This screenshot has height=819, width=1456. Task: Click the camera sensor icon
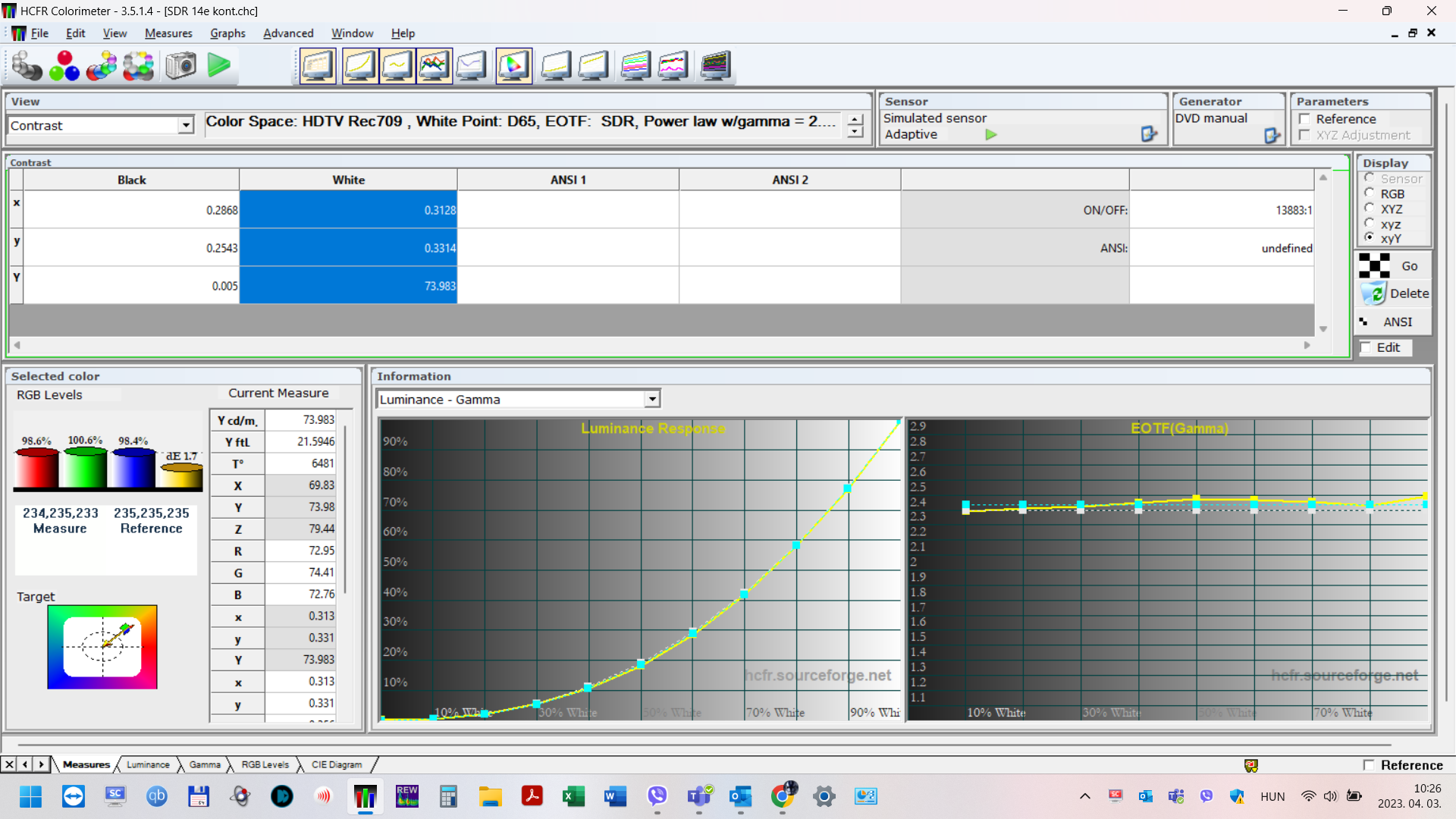point(180,66)
